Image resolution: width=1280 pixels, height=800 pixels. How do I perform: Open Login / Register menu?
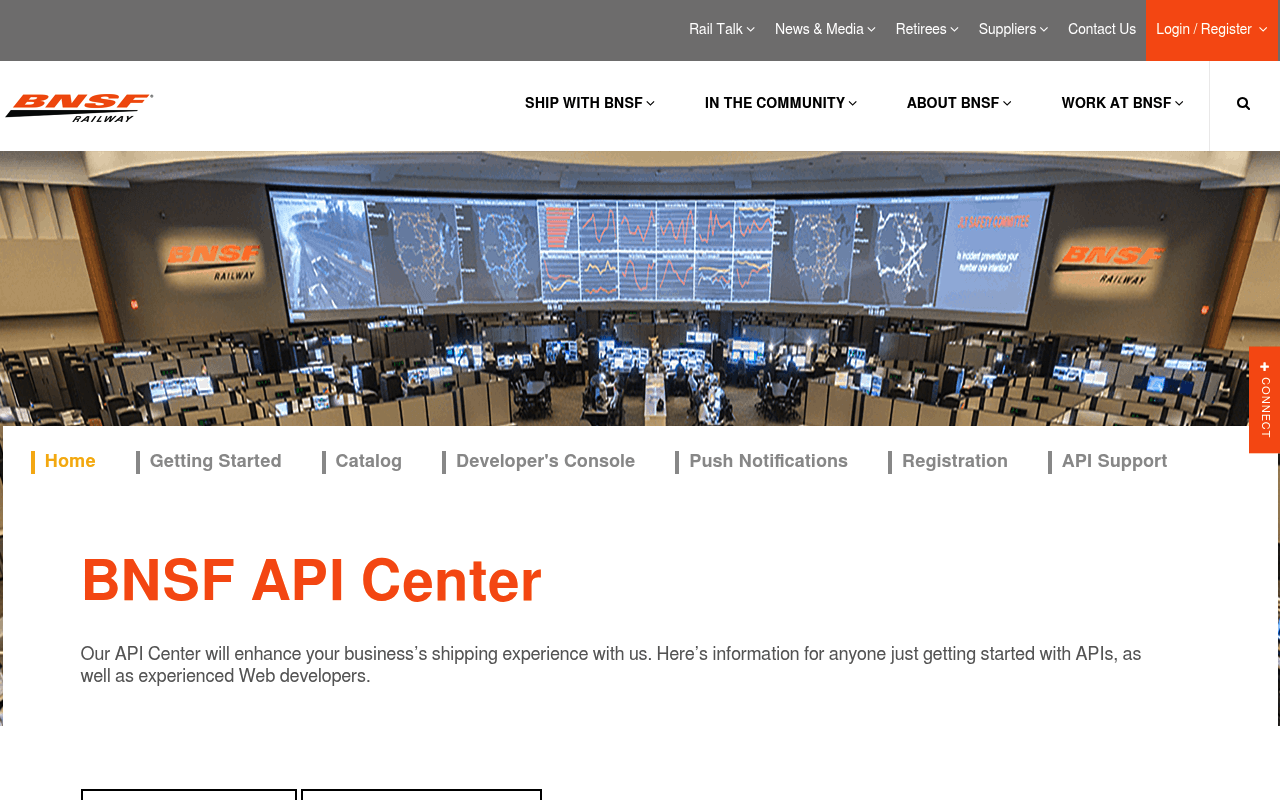click(1212, 30)
